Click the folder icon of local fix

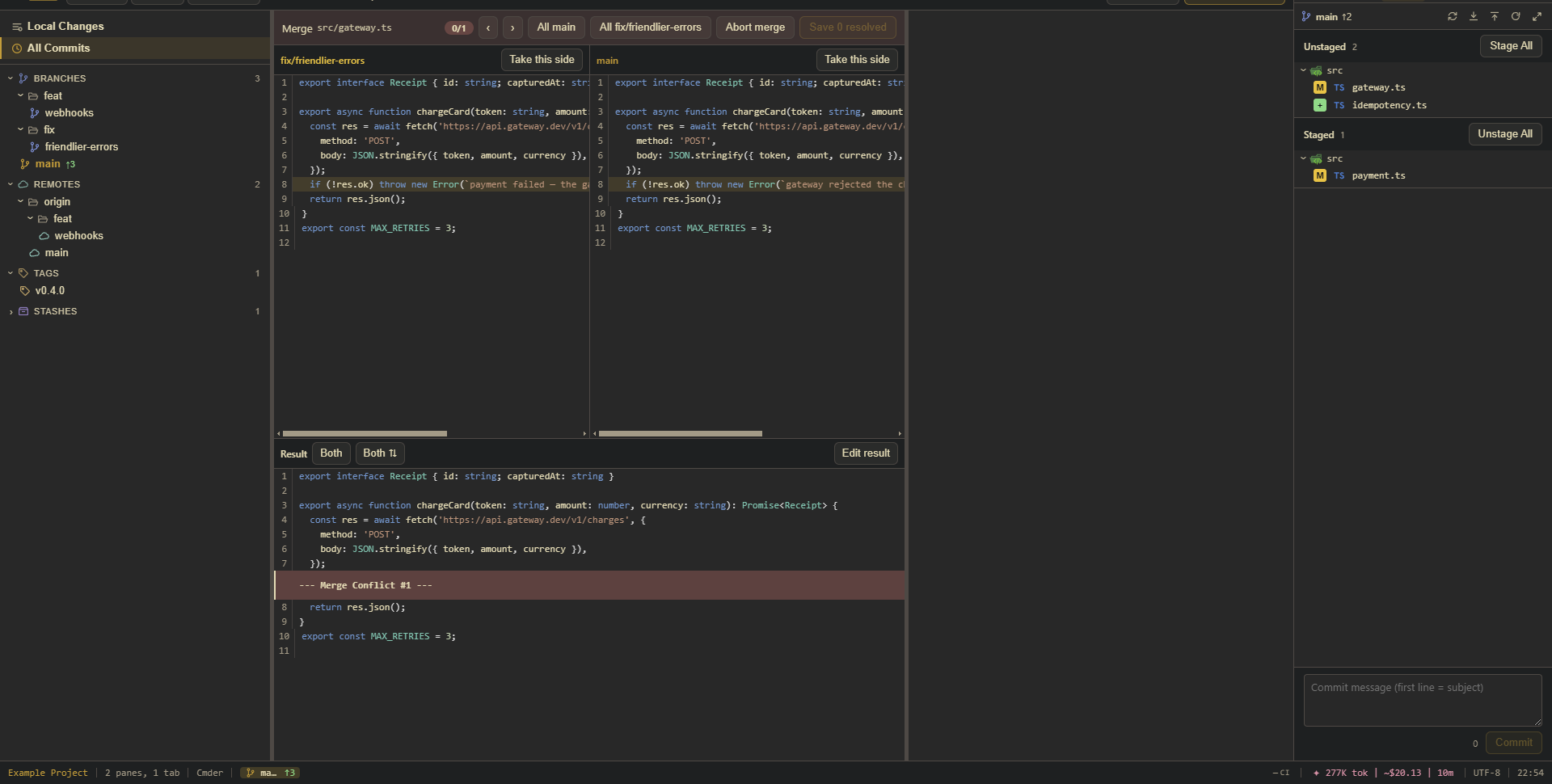pos(33,130)
